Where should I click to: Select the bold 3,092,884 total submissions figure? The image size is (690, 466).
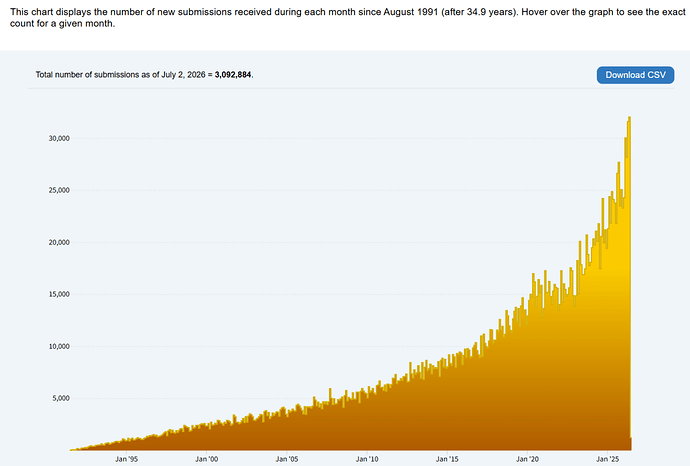coord(233,75)
